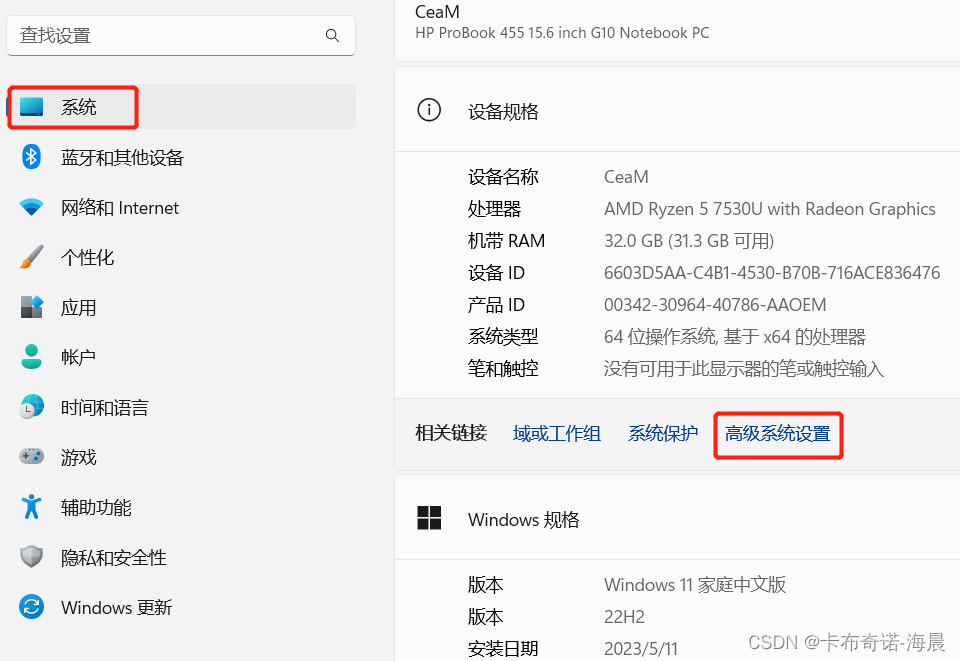Screen dimensions: 960x661
Task: Select the 系统 sidebar icon
Action: click(32, 107)
